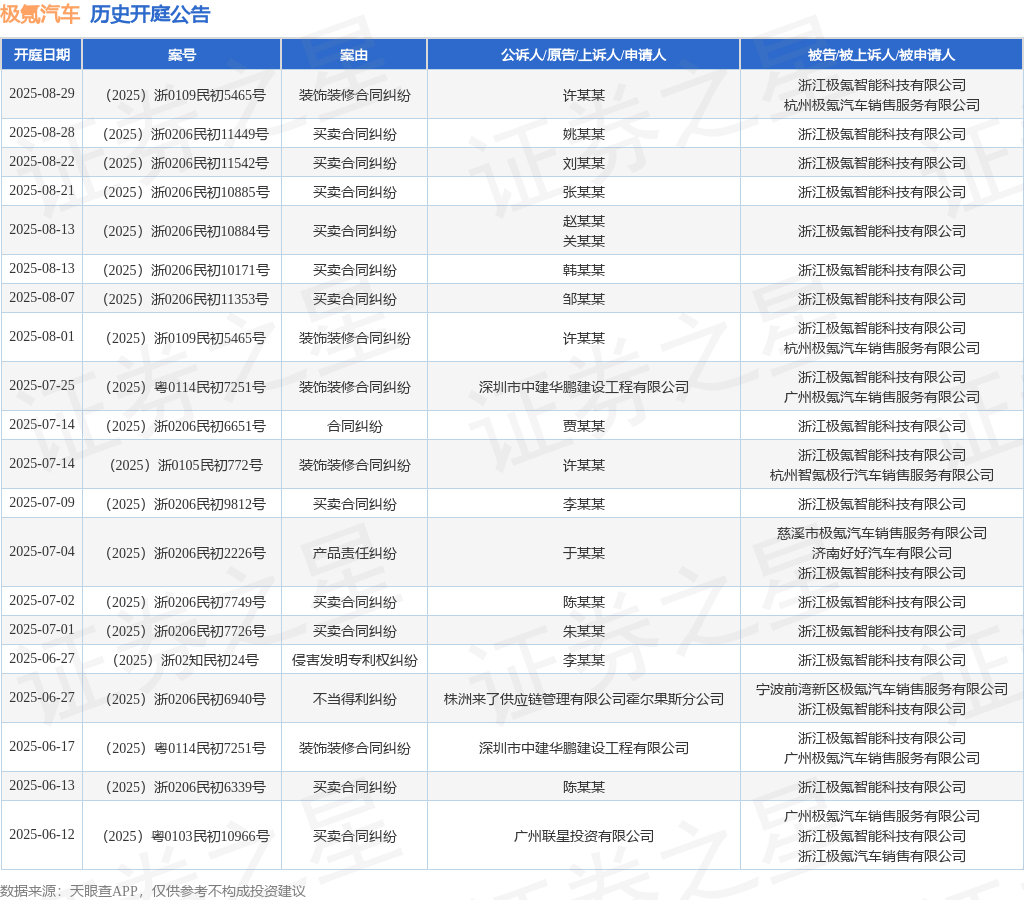Click defendant 宁波前湾新区极氪汽车销售服务有限公司
Image resolution: width=1024 pixels, height=900 pixels.
[x=882, y=690]
